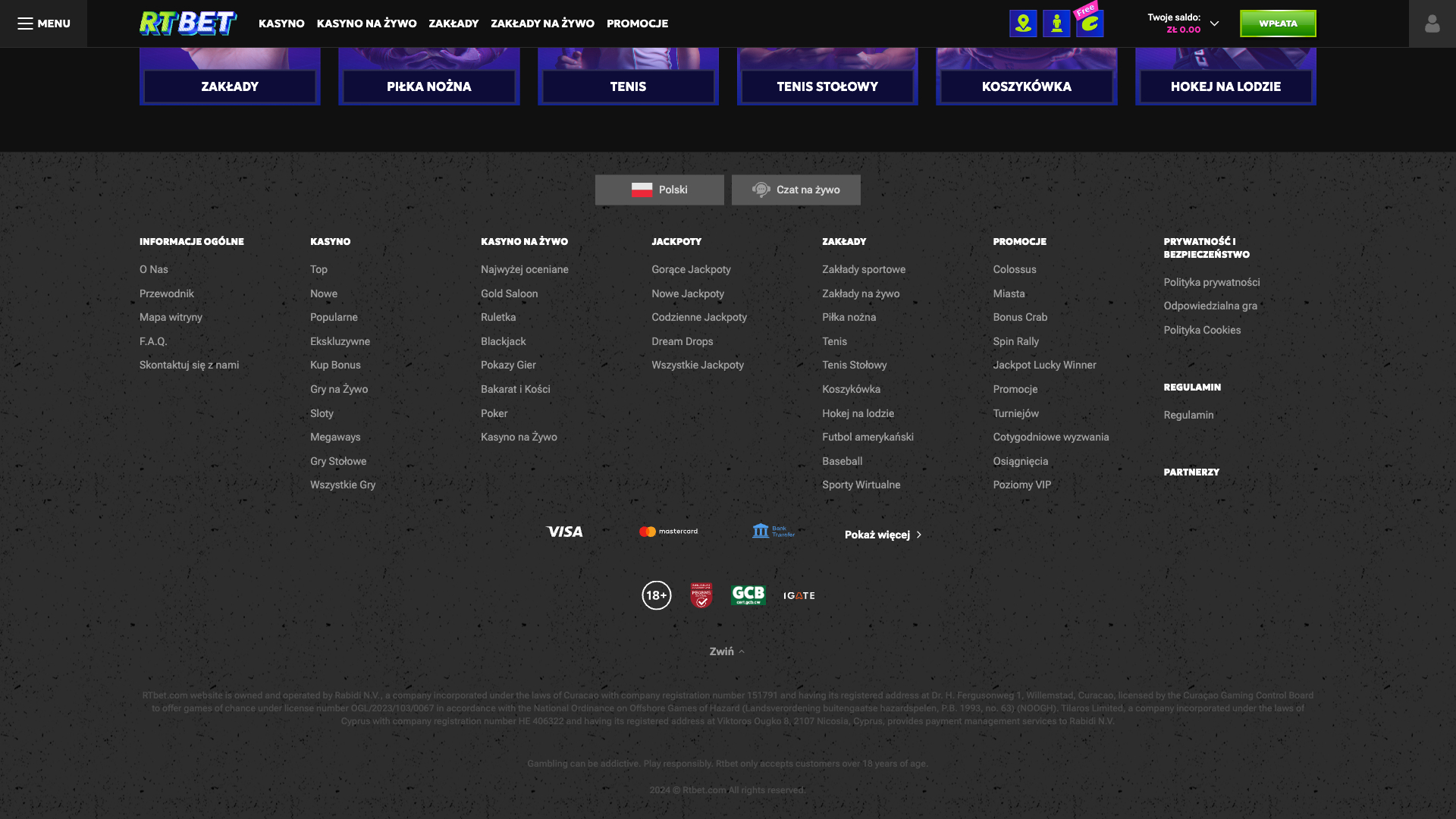Select the TENIS category tile

[628, 86]
